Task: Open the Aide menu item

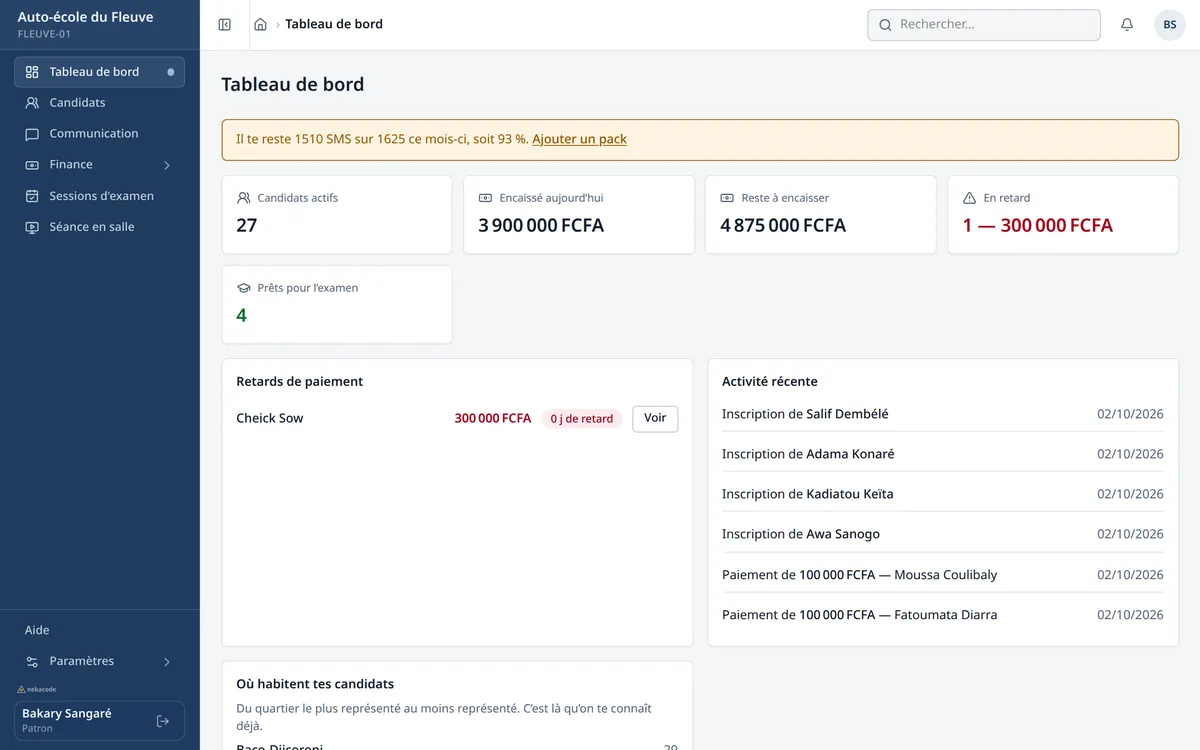Action: click(100, 630)
